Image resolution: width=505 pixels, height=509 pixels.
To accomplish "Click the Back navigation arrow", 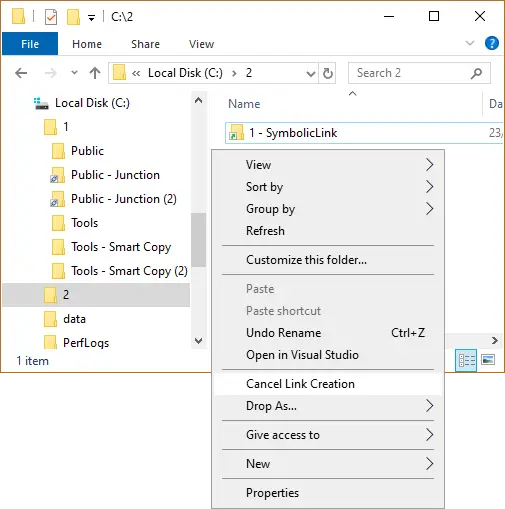I will click(x=21, y=73).
